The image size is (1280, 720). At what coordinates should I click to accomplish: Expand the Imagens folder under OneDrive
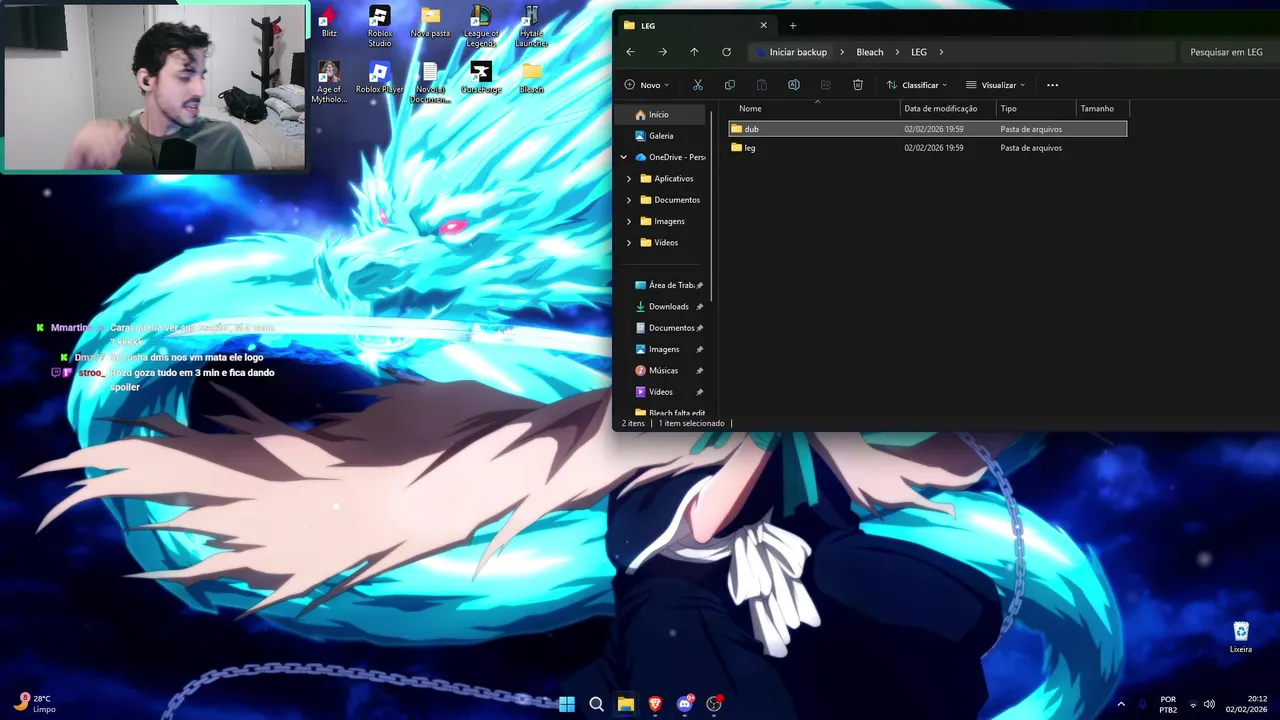pos(629,221)
